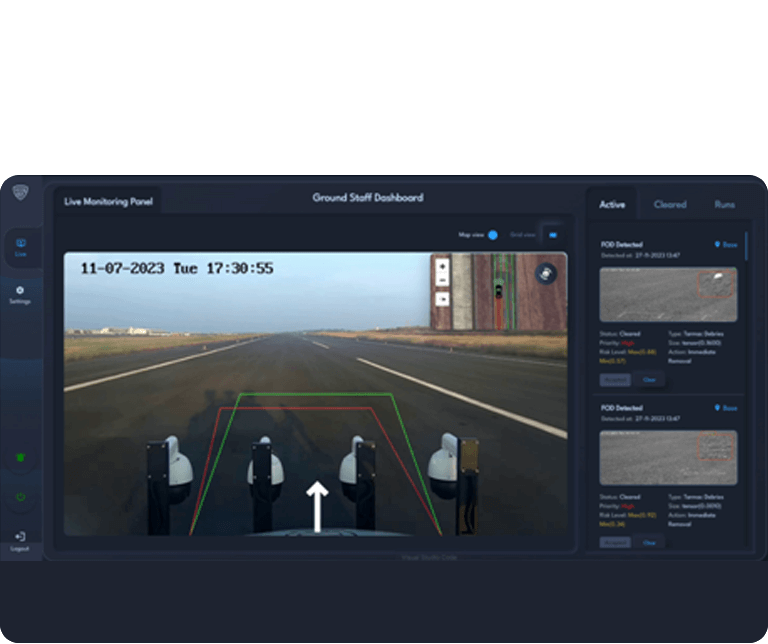The image size is (768, 644).
Task: Open the first FOD detection thumbnail
Action: click(668, 294)
